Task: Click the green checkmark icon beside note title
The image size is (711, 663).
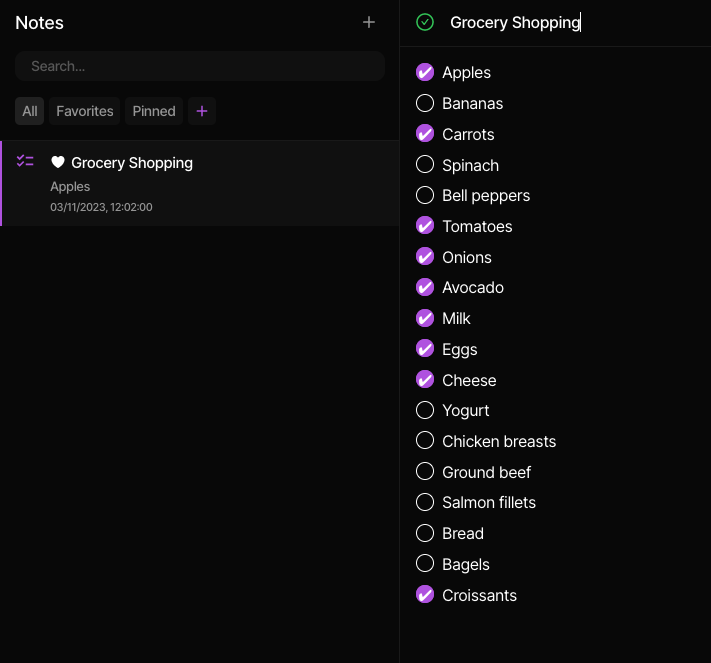Action: [425, 22]
